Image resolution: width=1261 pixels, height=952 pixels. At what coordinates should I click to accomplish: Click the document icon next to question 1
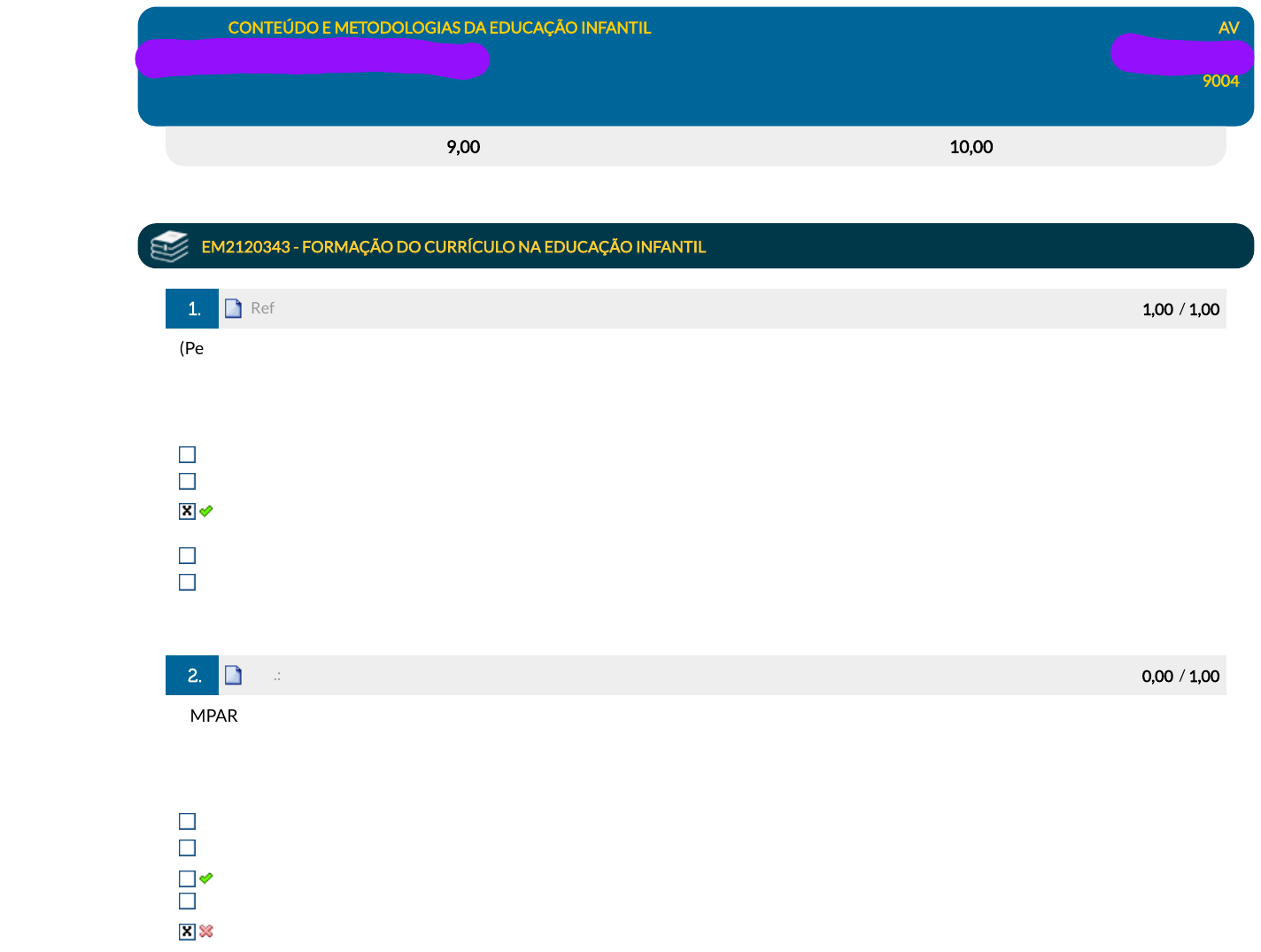click(233, 308)
